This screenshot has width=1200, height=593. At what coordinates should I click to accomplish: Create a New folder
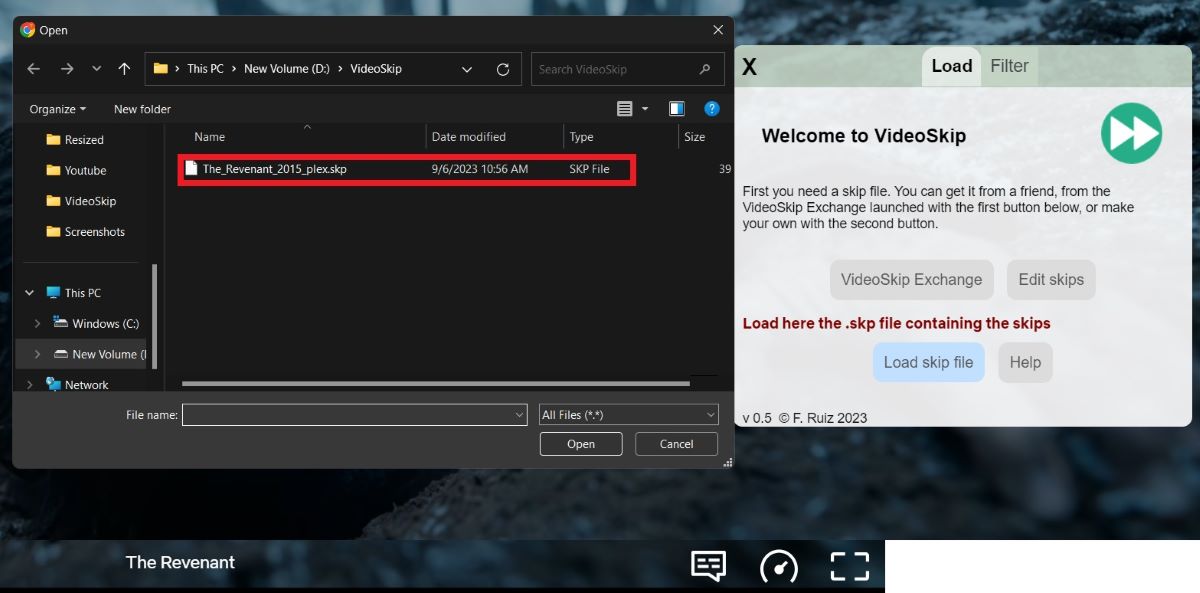142,109
